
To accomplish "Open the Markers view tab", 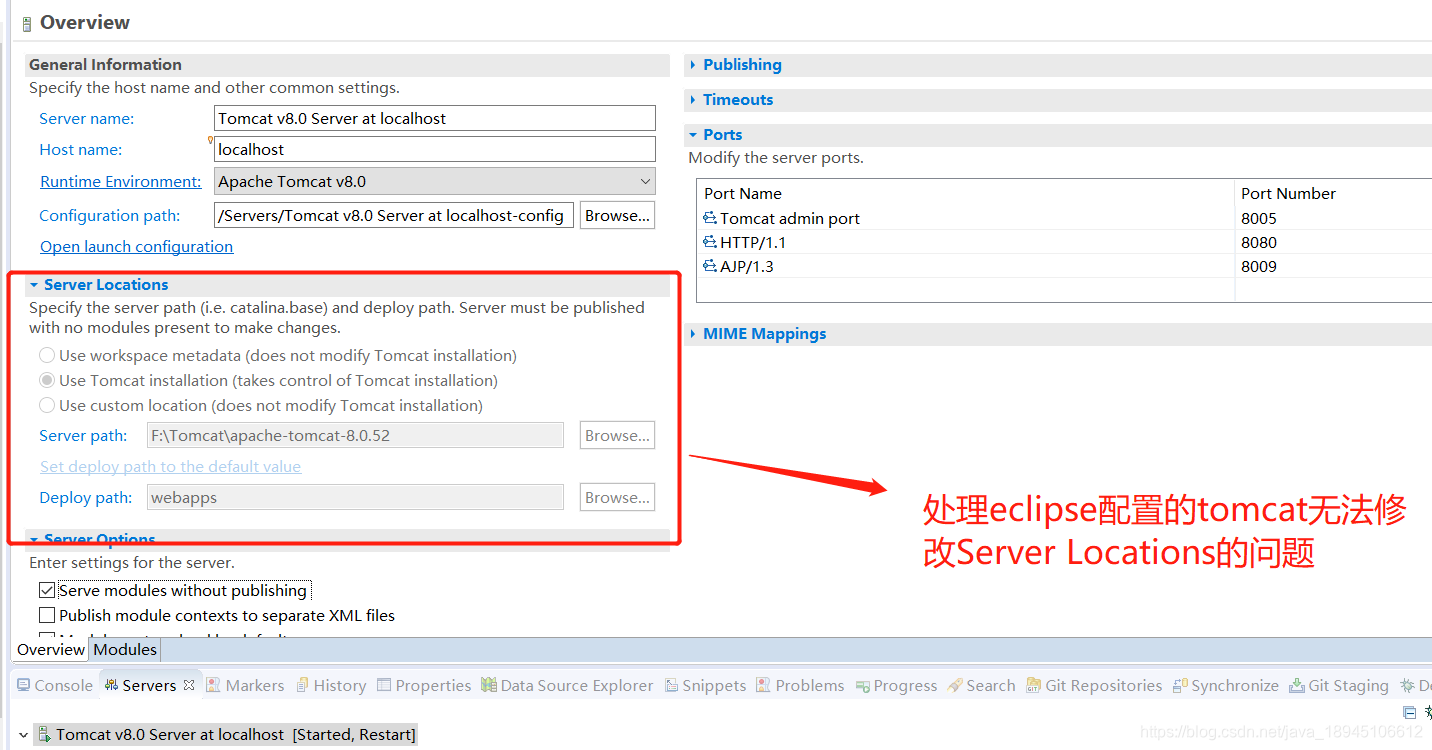I will tap(245, 685).
